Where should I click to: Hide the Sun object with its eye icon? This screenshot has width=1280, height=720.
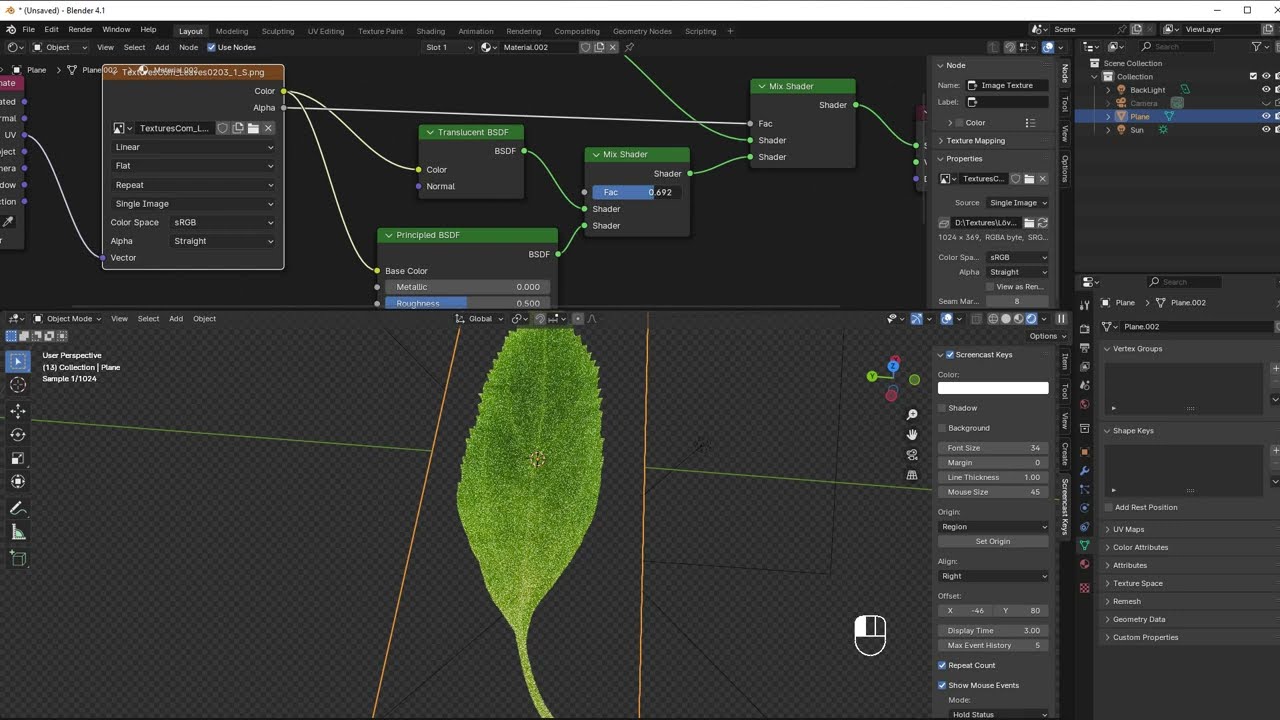(x=1266, y=130)
